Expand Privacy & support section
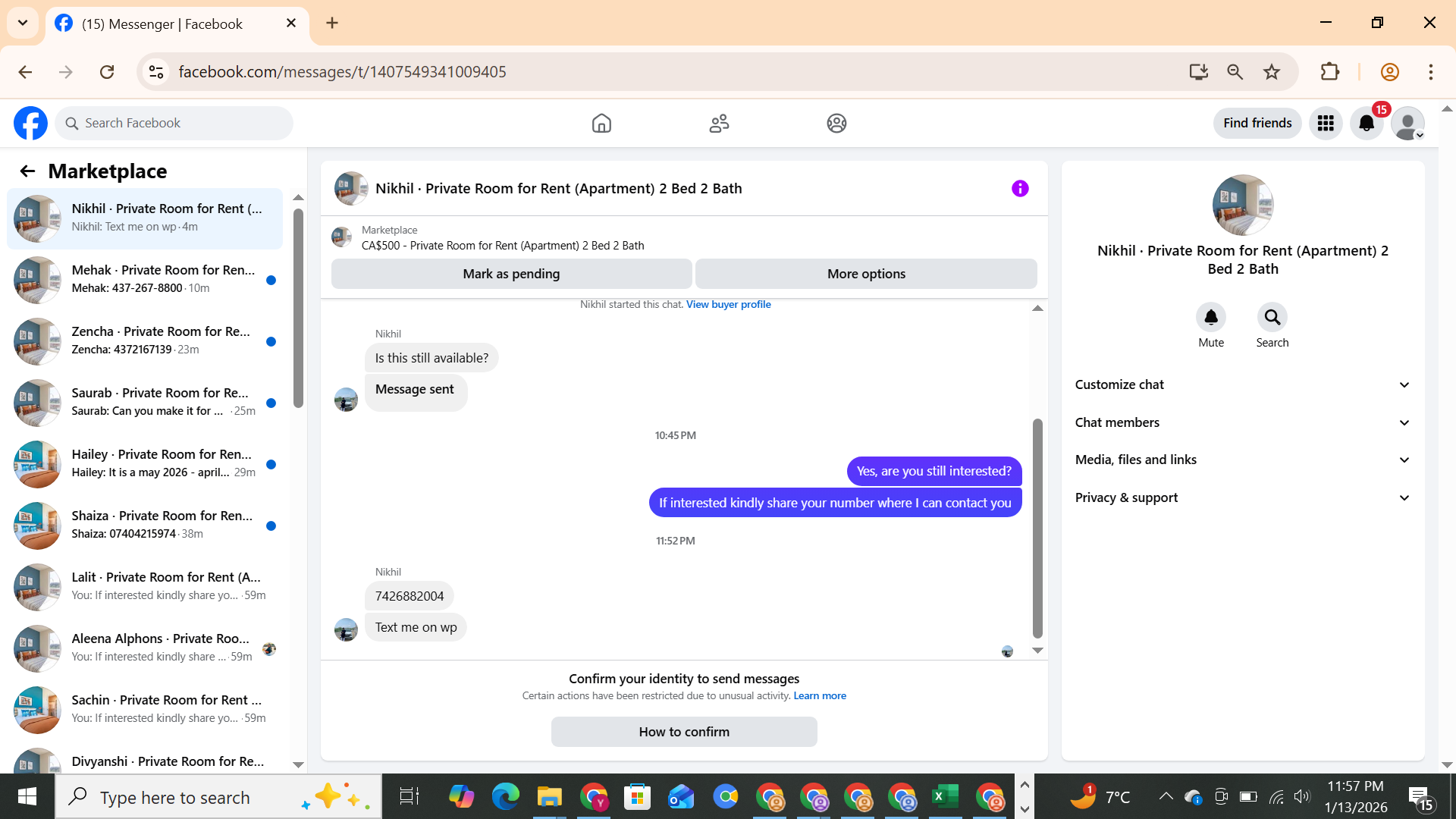1456x819 pixels. click(1242, 497)
